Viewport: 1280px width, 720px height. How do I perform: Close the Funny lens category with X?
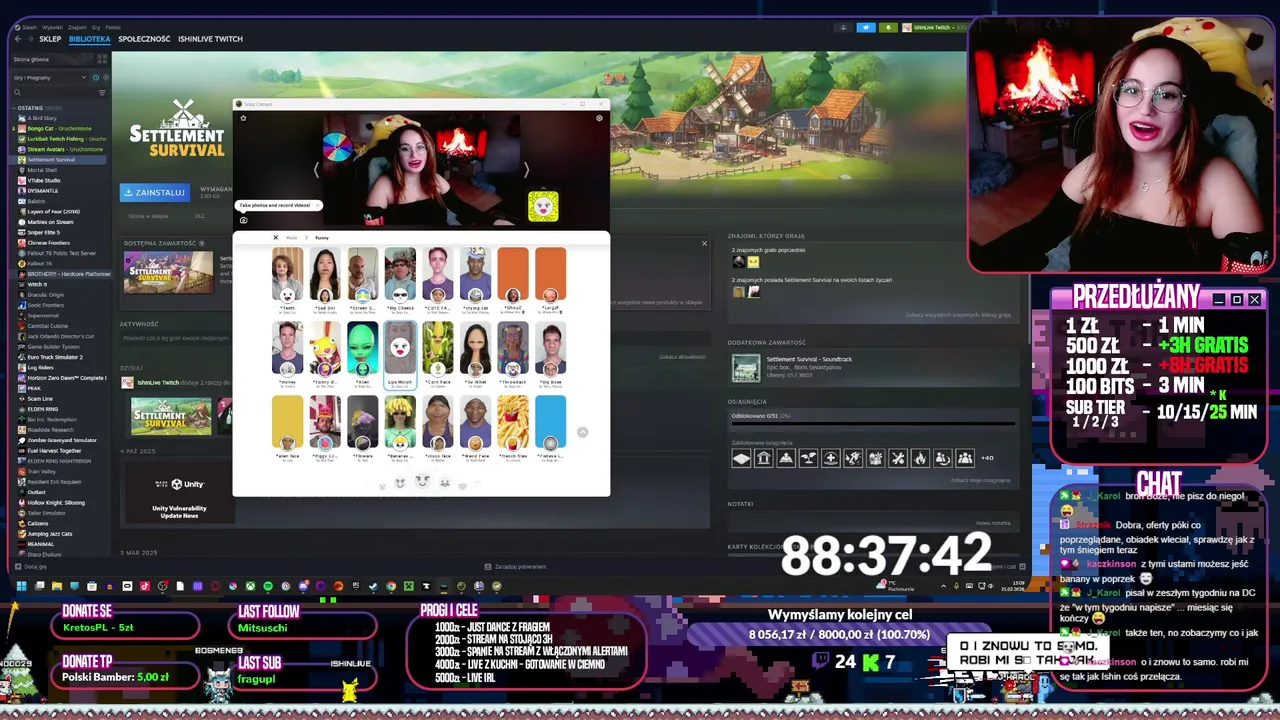276,237
